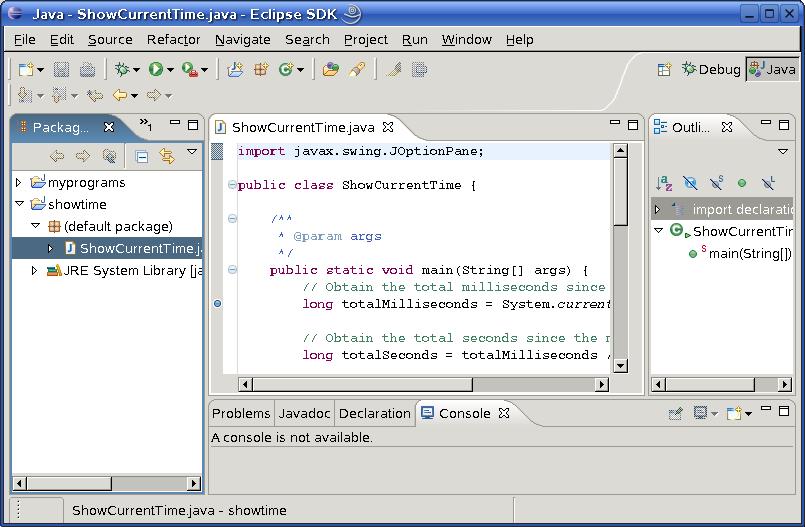
Task: Click the Save disk icon
Action: (x=62, y=69)
